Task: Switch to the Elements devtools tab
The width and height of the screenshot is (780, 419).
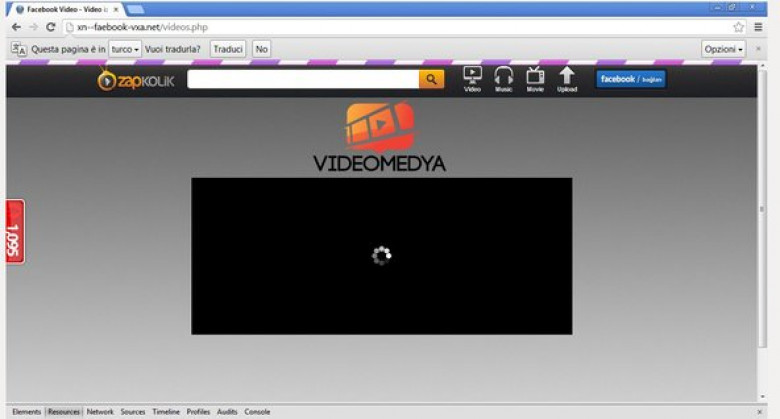Action: (26, 412)
